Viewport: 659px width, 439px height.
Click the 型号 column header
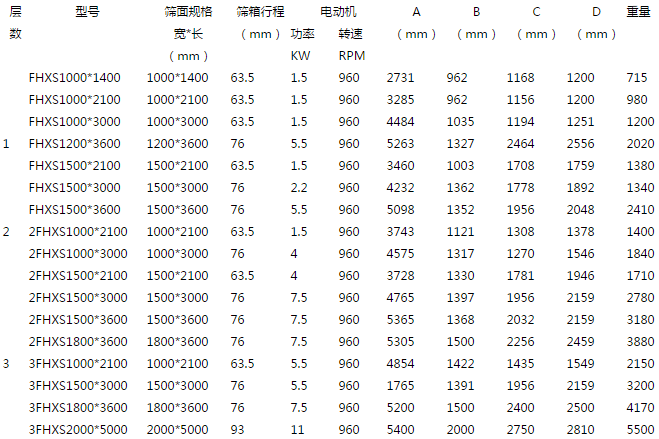pos(87,12)
